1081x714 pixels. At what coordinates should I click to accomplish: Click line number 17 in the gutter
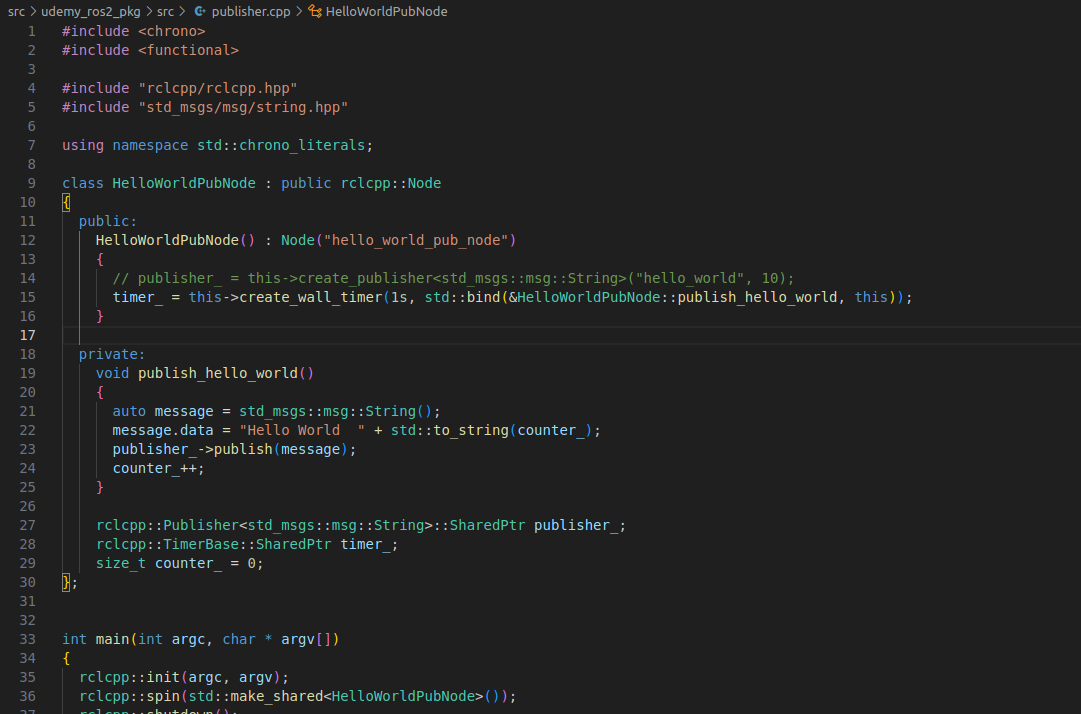[x=28, y=334]
